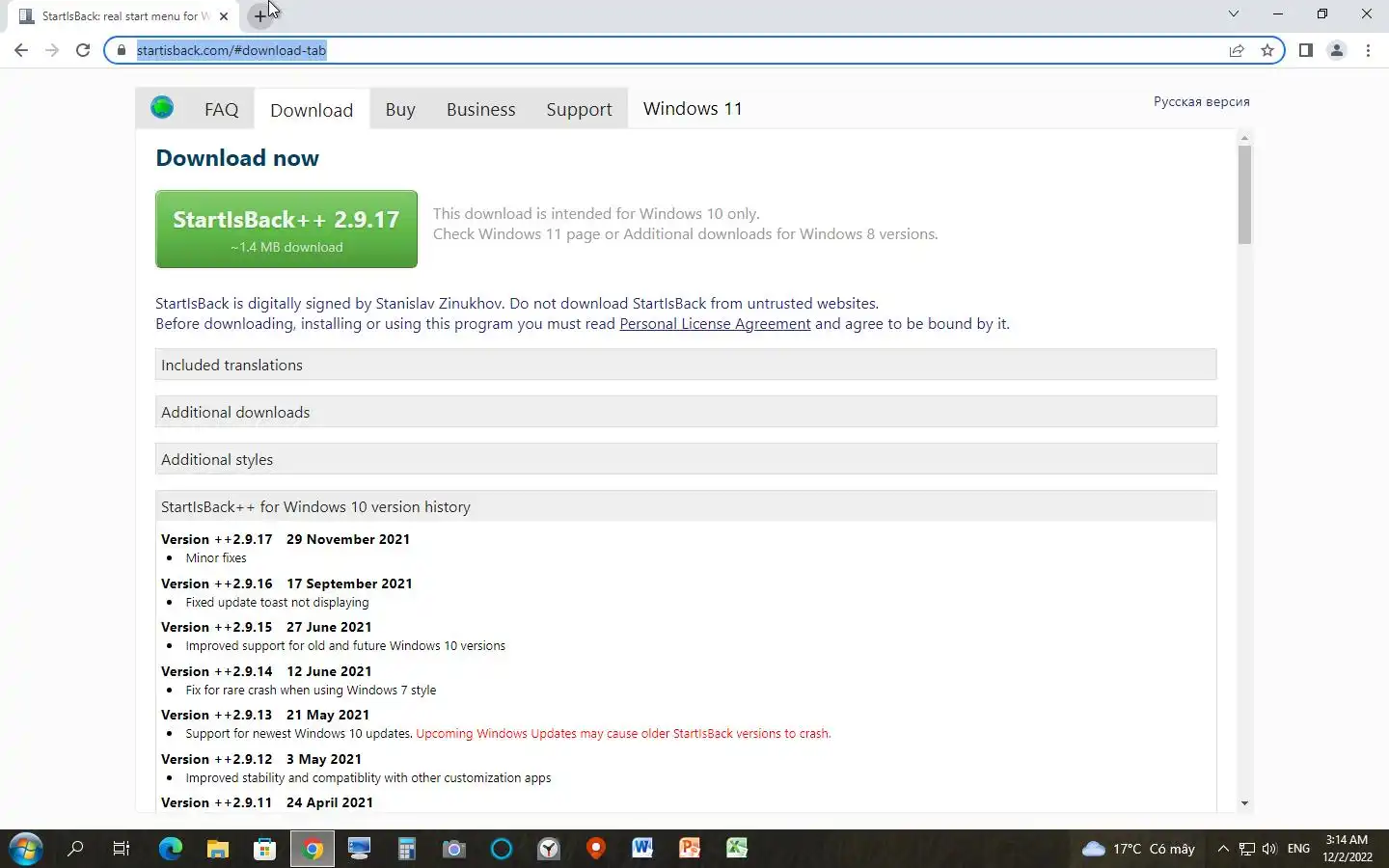This screenshot has width=1389, height=868.
Task: Open the red Maps pin taskbar app
Action: coord(596,849)
